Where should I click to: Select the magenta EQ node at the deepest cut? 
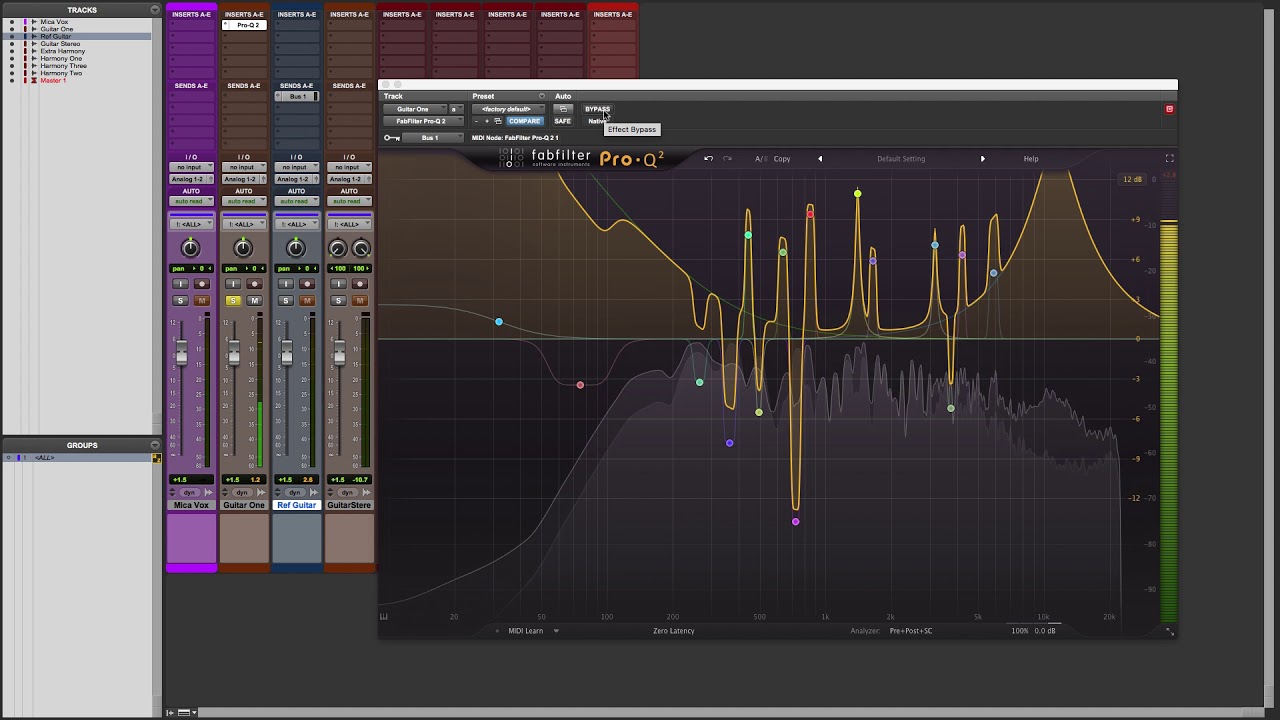(796, 521)
